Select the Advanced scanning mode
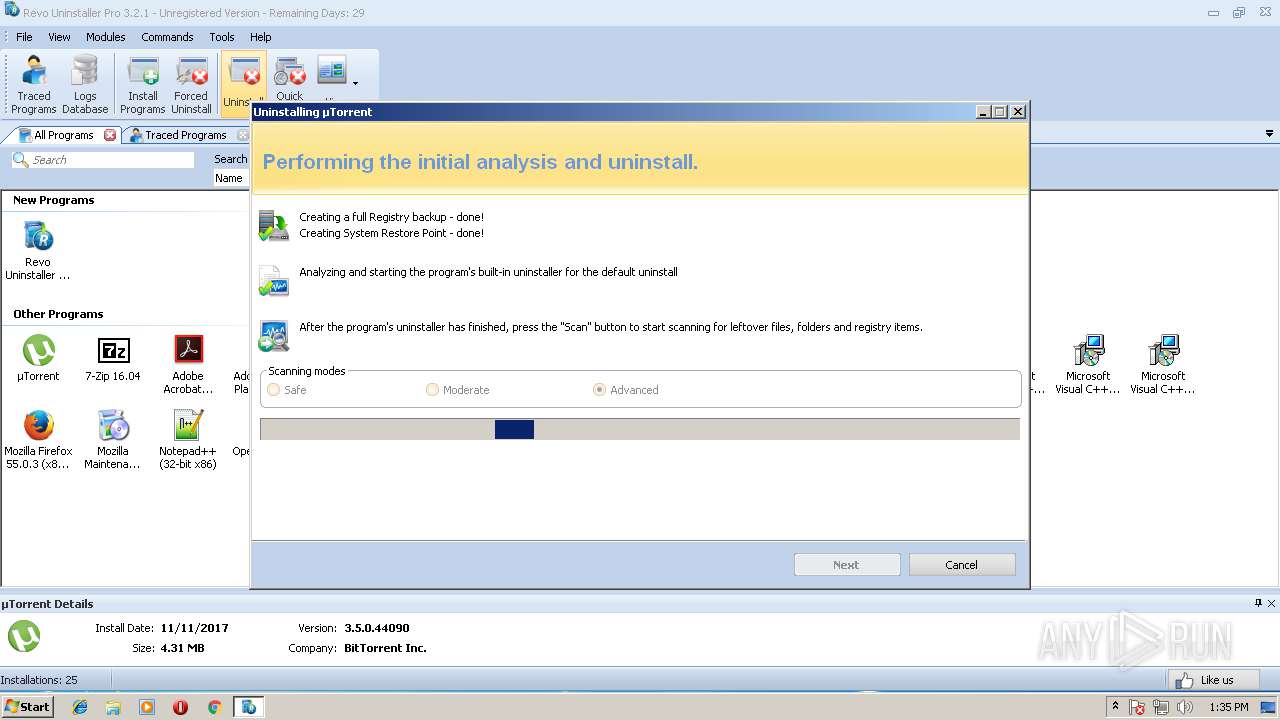The width and height of the screenshot is (1280, 720). coord(626,390)
